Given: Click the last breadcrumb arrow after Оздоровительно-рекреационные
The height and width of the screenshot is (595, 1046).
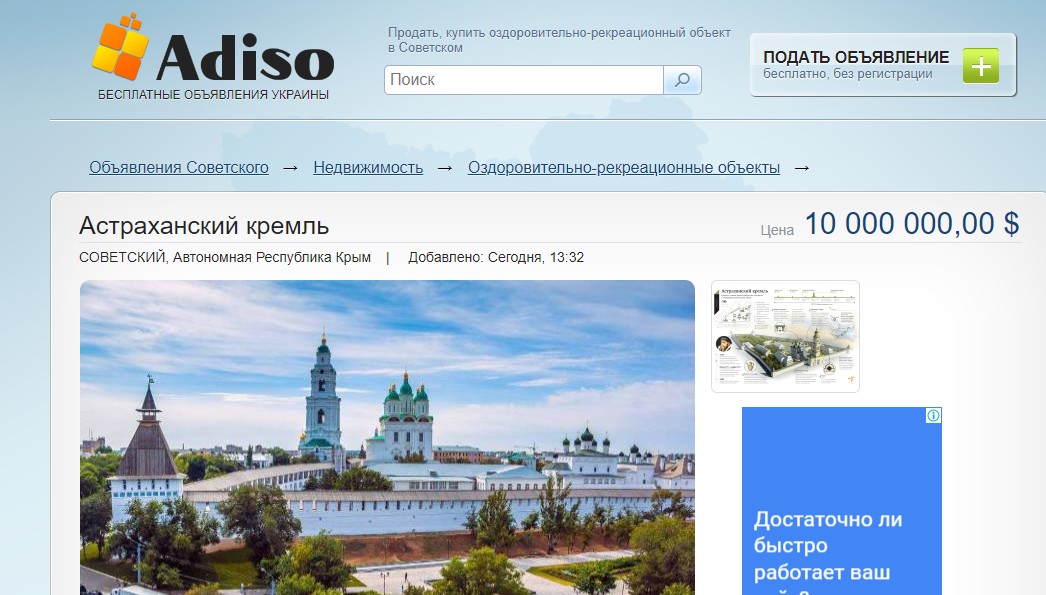Looking at the screenshot, I should pos(801,168).
